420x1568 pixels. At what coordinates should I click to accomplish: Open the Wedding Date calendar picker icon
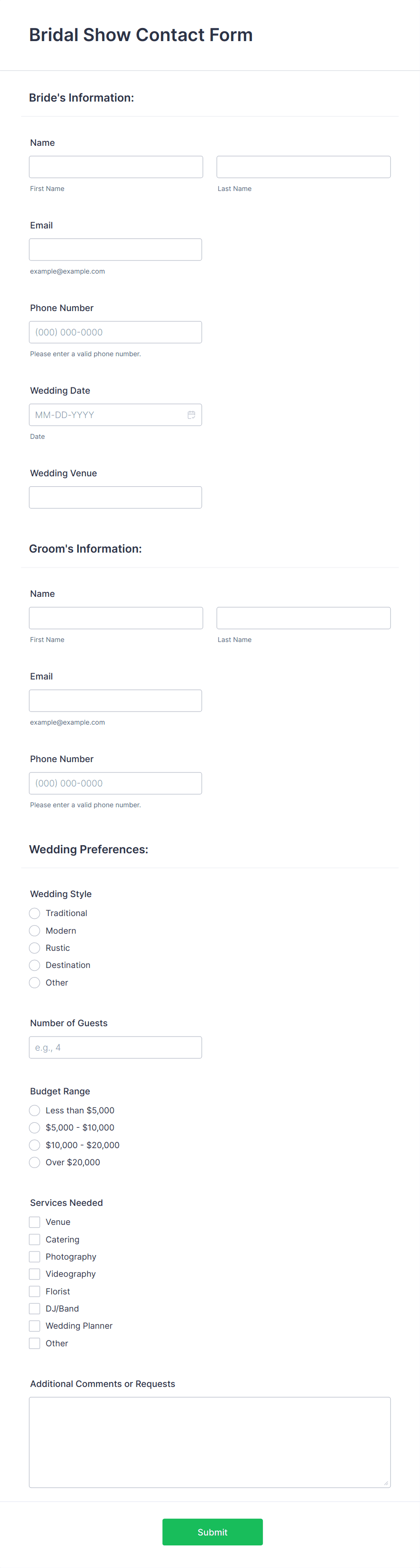[191, 415]
